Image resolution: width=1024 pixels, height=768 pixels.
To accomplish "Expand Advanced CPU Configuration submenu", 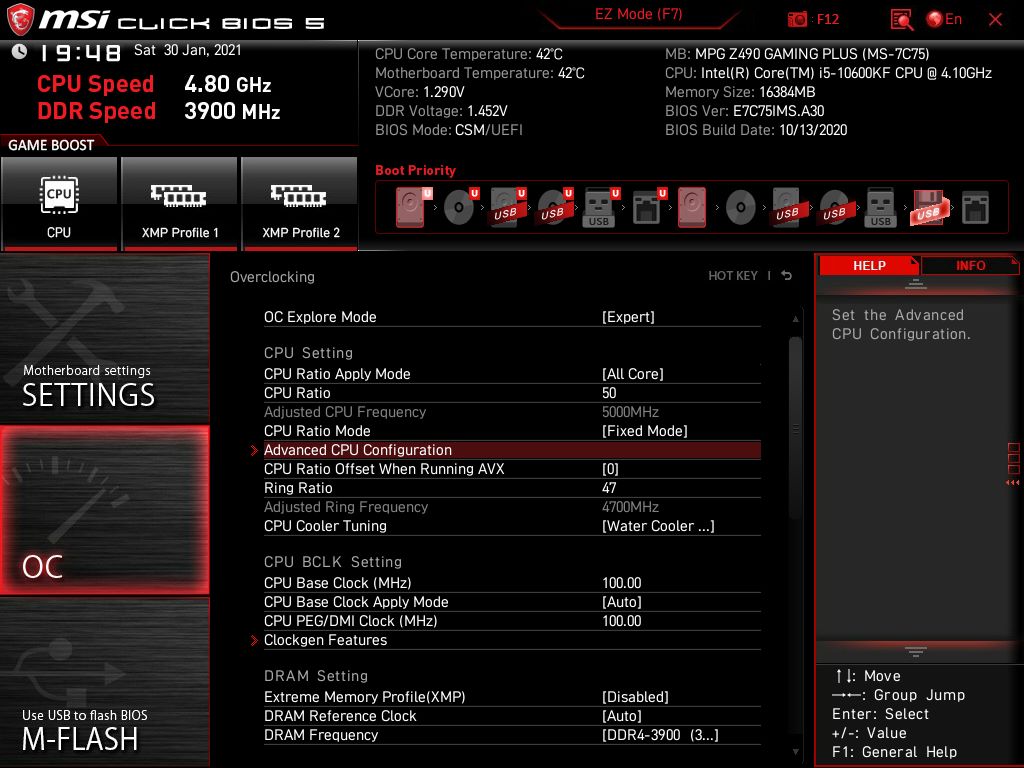I will (512, 450).
